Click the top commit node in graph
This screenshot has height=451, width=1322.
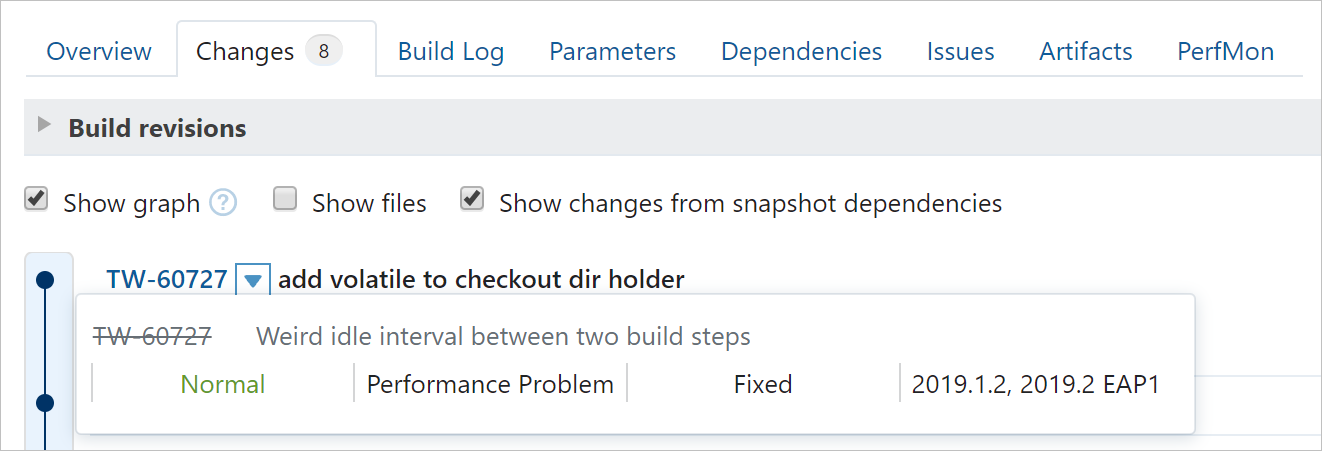44,280
